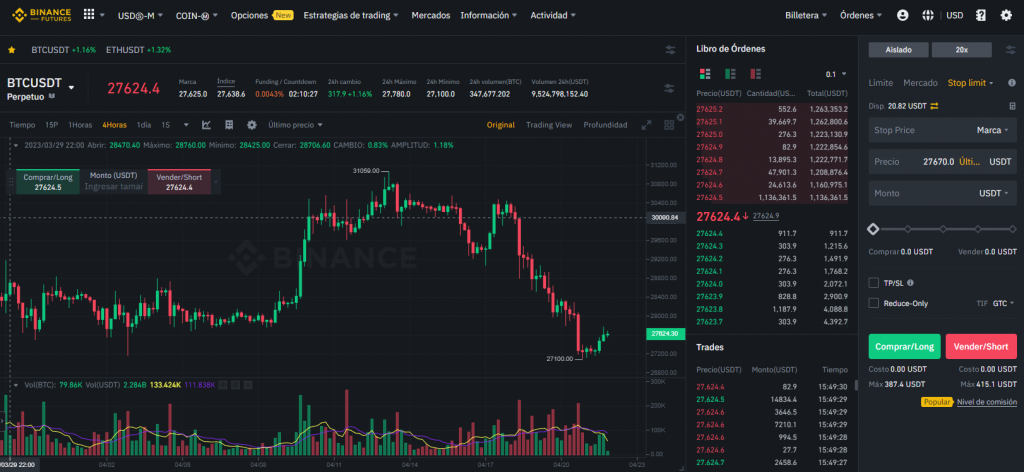The width and height of the screenshot is (1024, 472).
Task: Adjust leverage 20x button
Action: pos(961,50)
